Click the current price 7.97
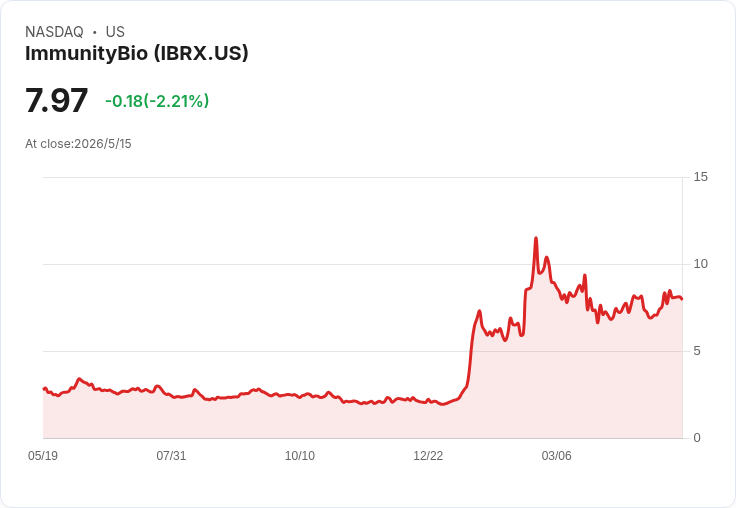The height and width of the screenshot is (508, 736). (x=56, y=100)
